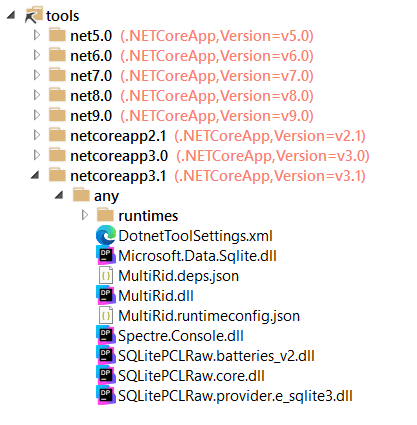
Task: Expand the net6.0 folder arrow
Action: [x=37, y=55]
